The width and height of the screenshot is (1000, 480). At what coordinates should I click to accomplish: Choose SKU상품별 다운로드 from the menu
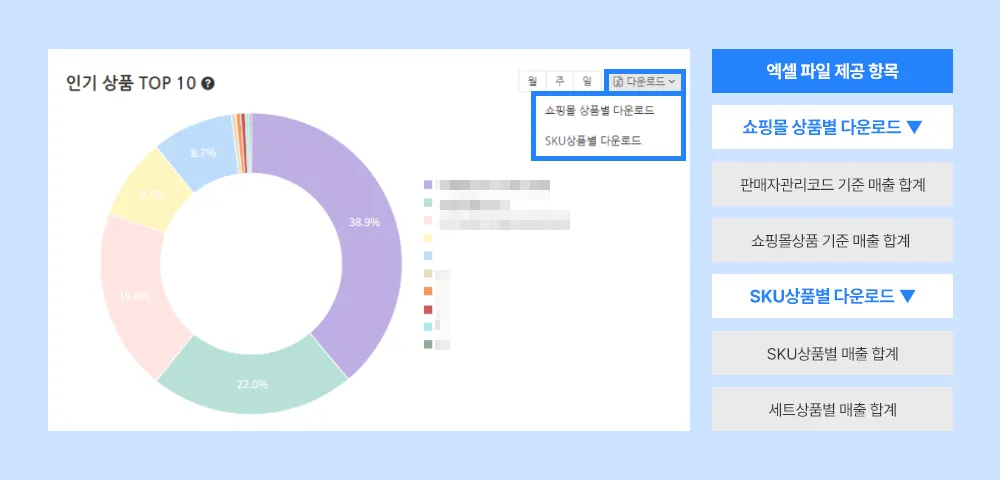(593, 140)
